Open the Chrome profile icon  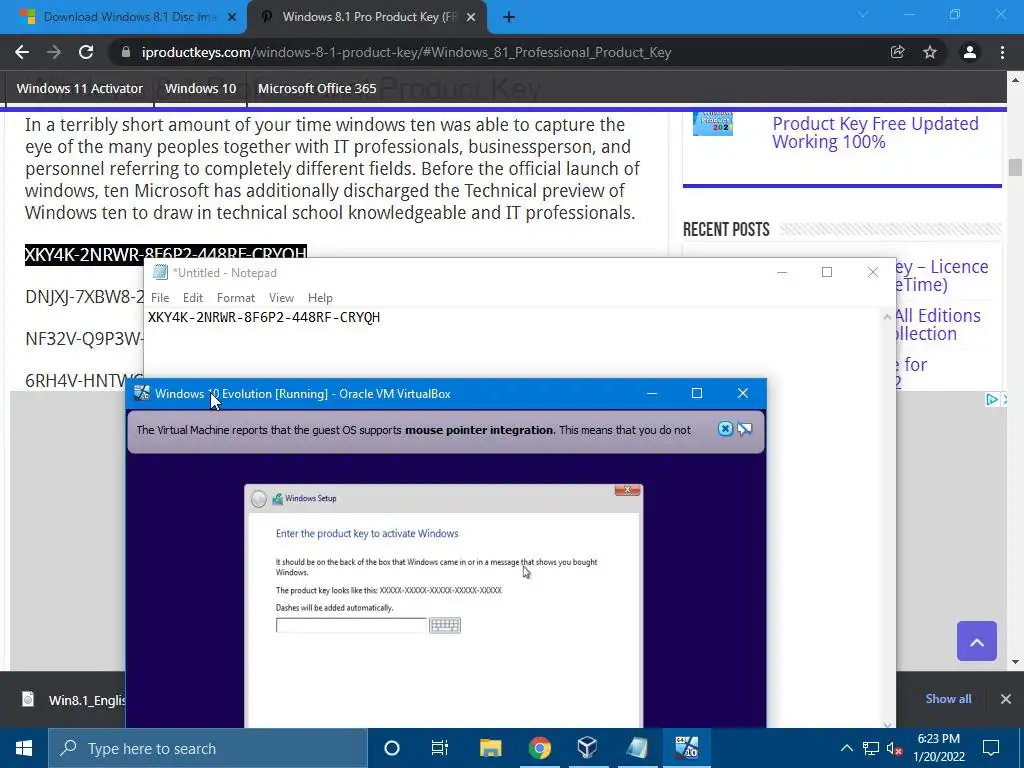[x=970, y=52]
